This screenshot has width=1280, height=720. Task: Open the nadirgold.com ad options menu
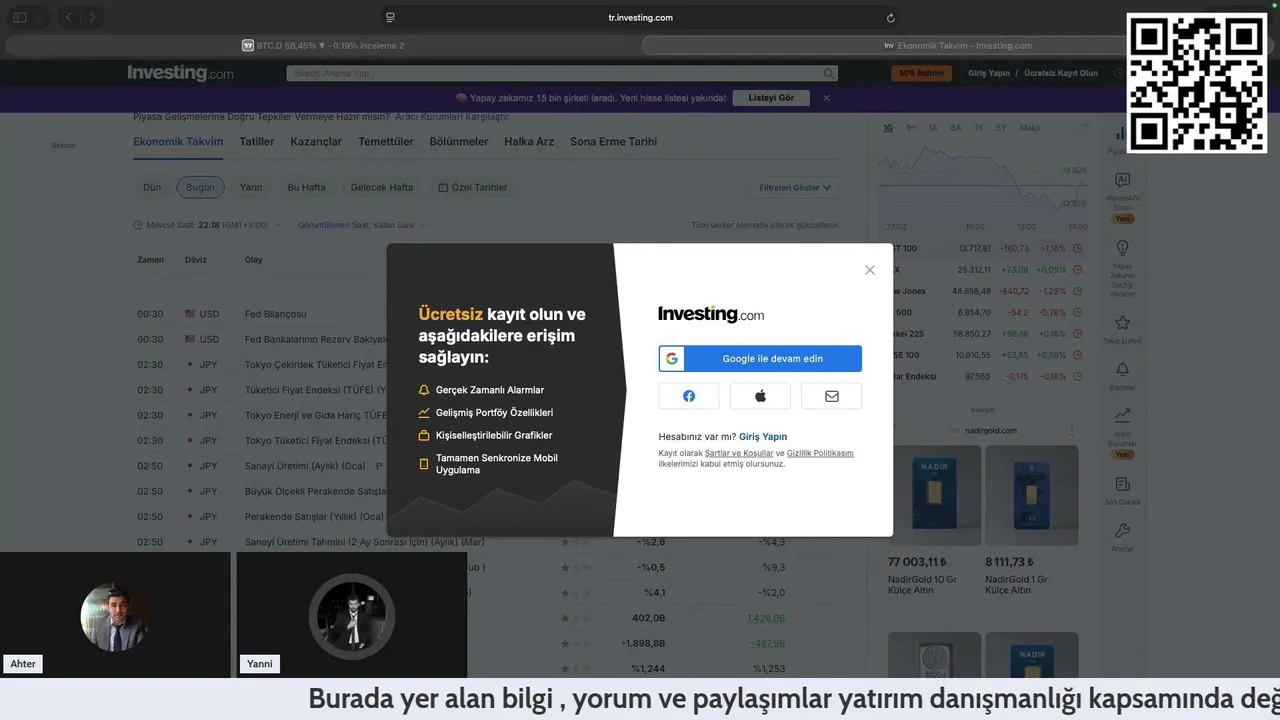point(1071,431)
